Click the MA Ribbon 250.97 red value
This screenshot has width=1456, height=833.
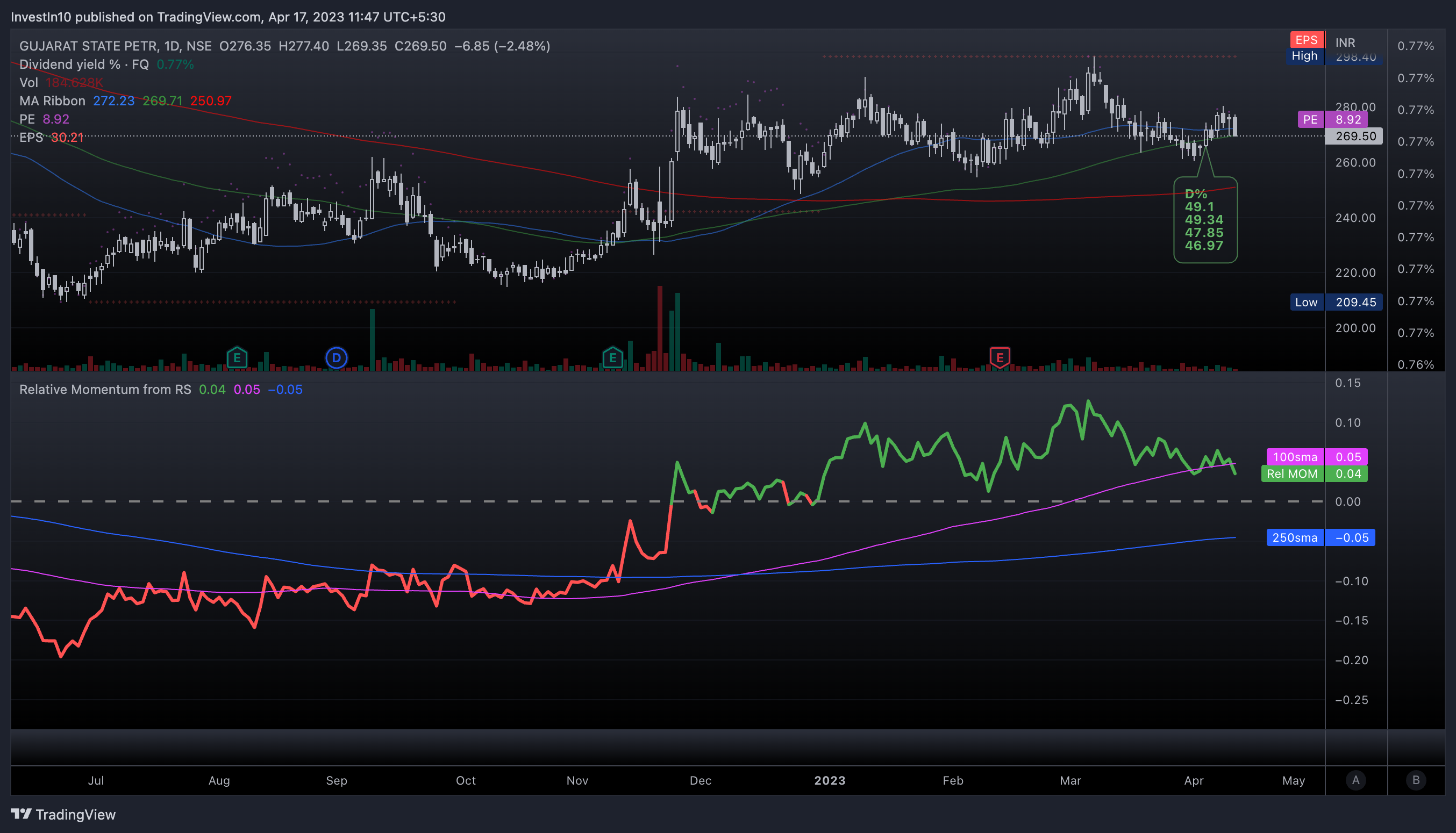211,100
